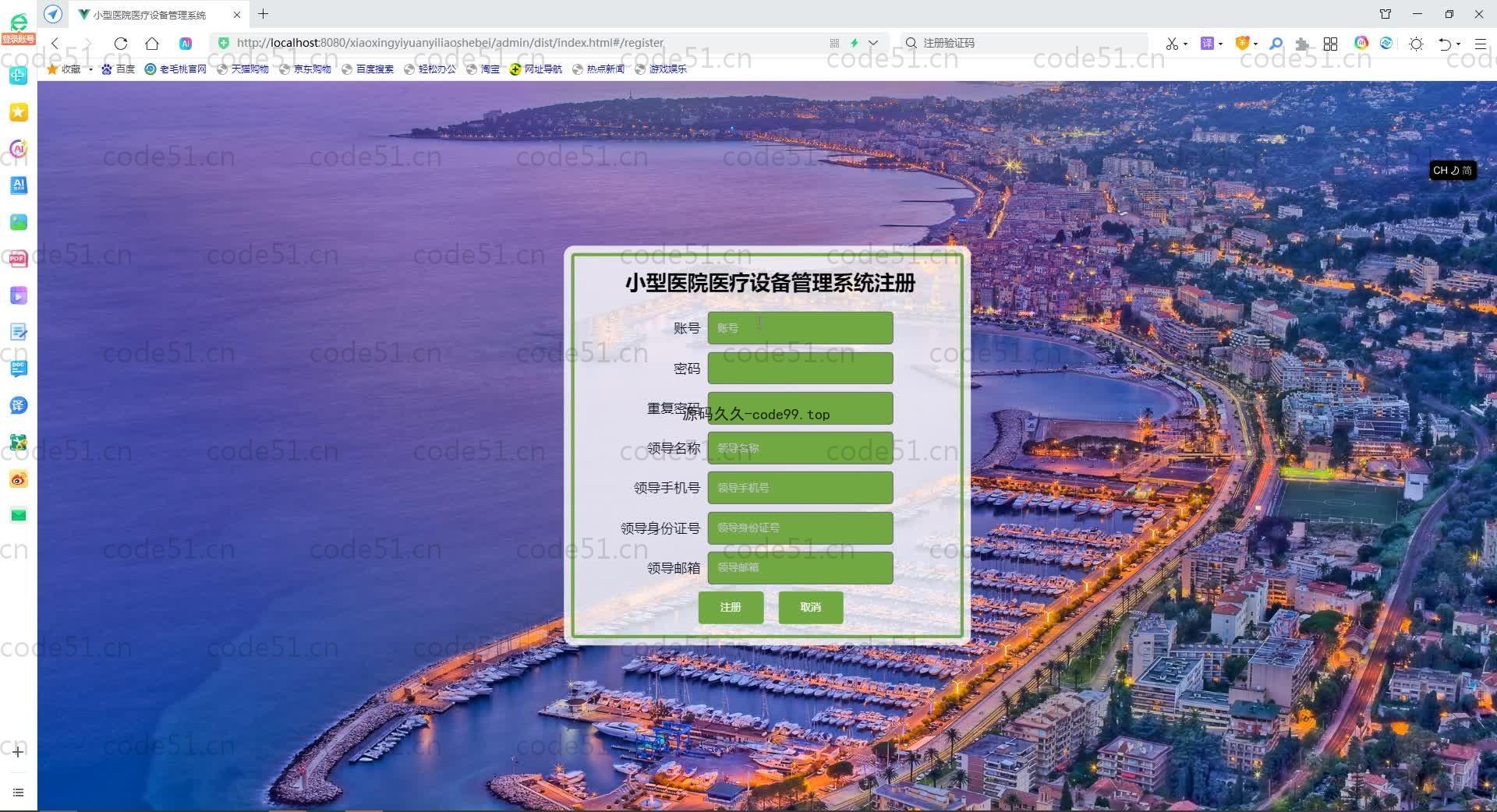The height and width of the screenshot is (812, 1497).
Task: Open the 老毛桃官网 bookmark
Action: point(175,69)
